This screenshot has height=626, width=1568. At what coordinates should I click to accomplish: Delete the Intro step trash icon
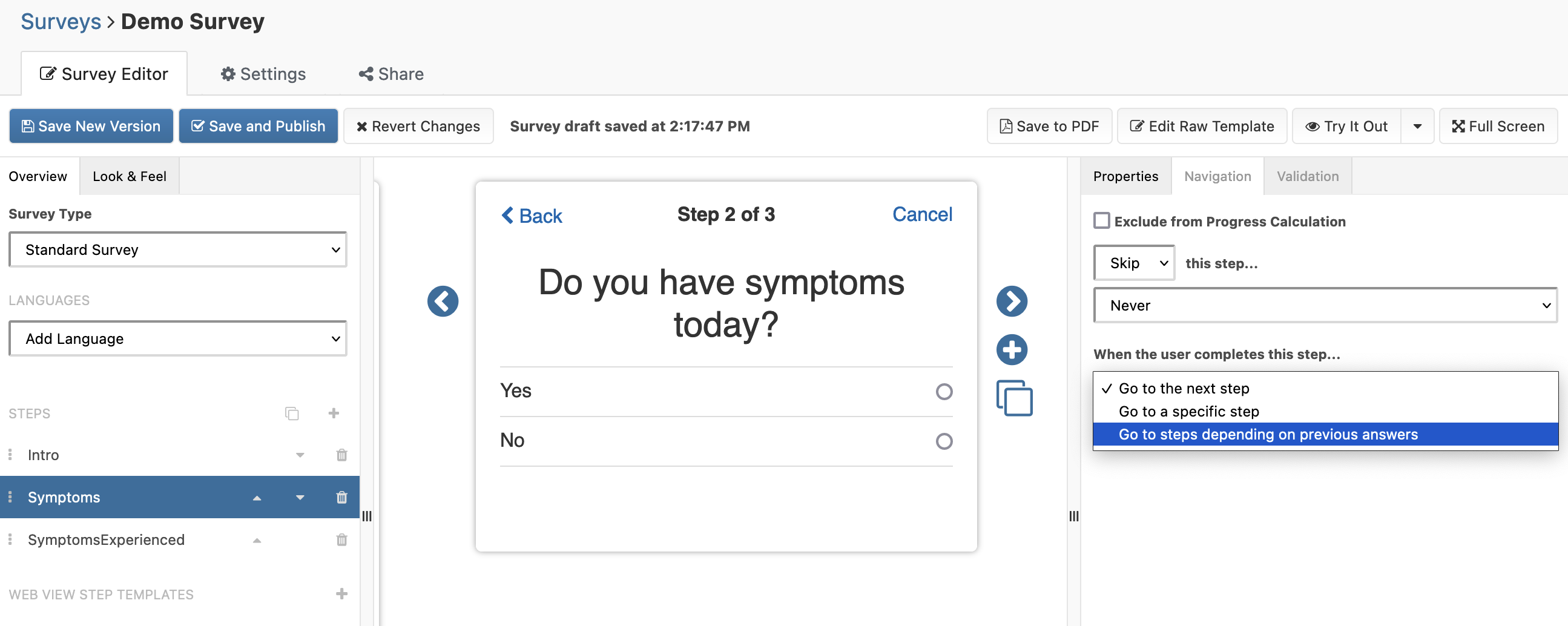[x=341, y=455]
